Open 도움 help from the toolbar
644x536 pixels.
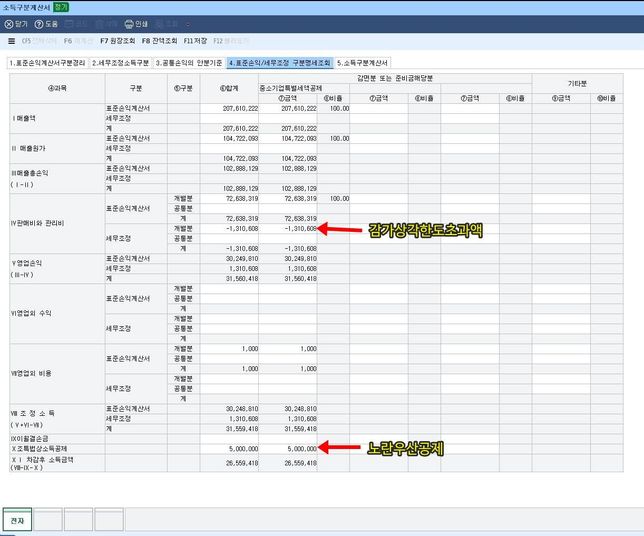[x=46, y=23]
